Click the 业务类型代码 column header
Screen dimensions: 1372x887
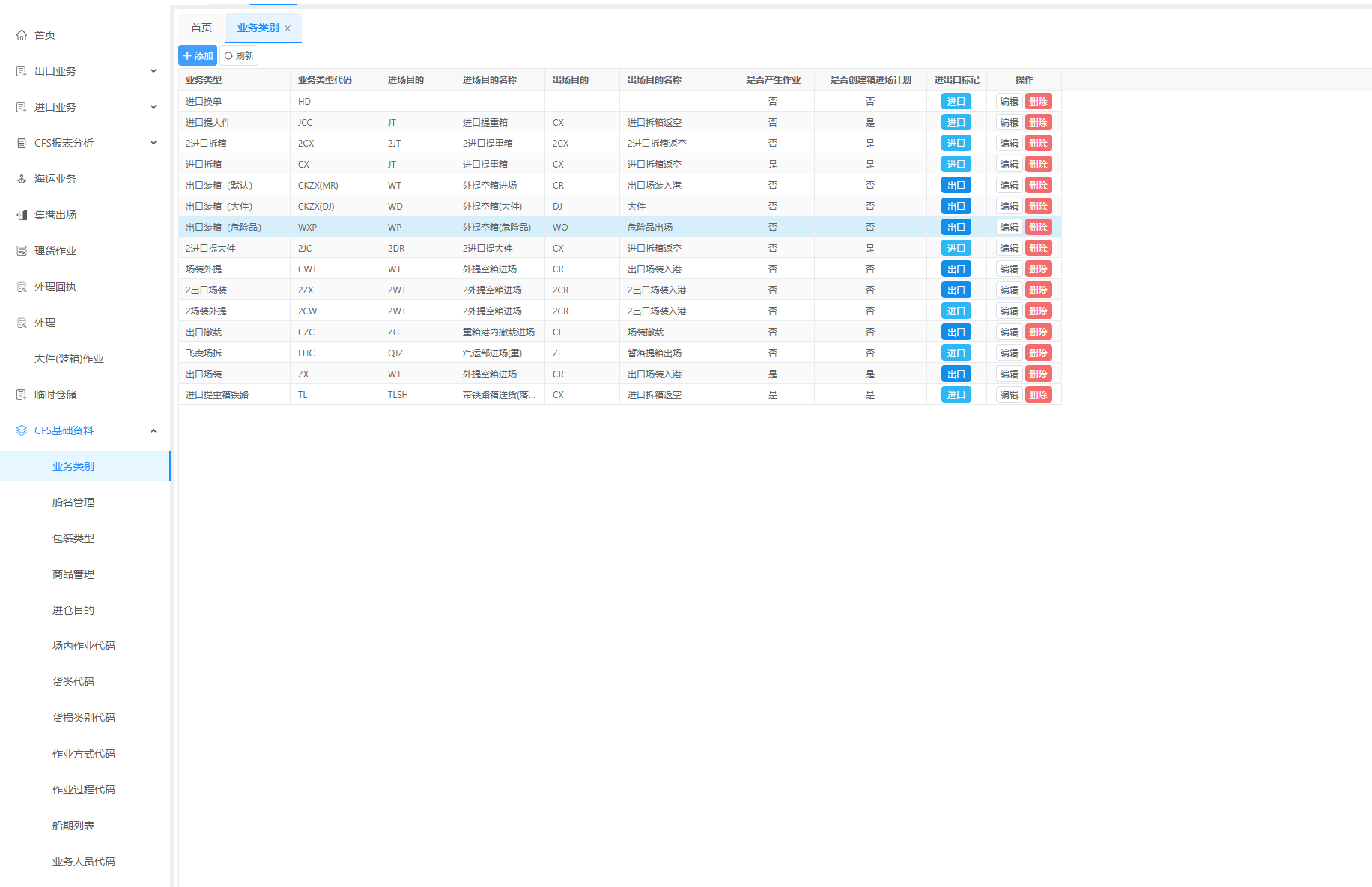[324, 79]
